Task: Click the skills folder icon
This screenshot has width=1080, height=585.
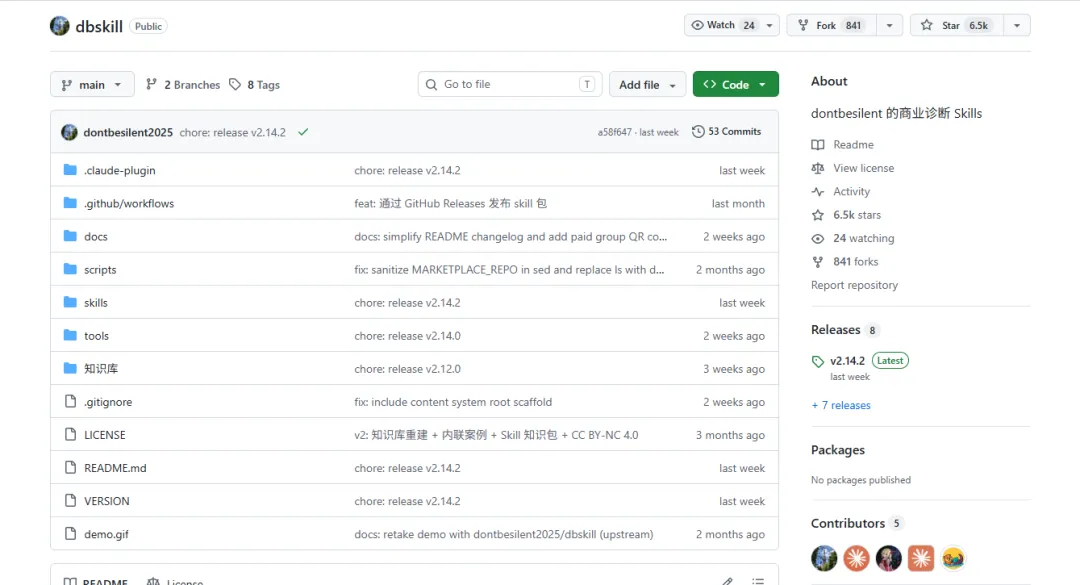Action: pos(70,302)
